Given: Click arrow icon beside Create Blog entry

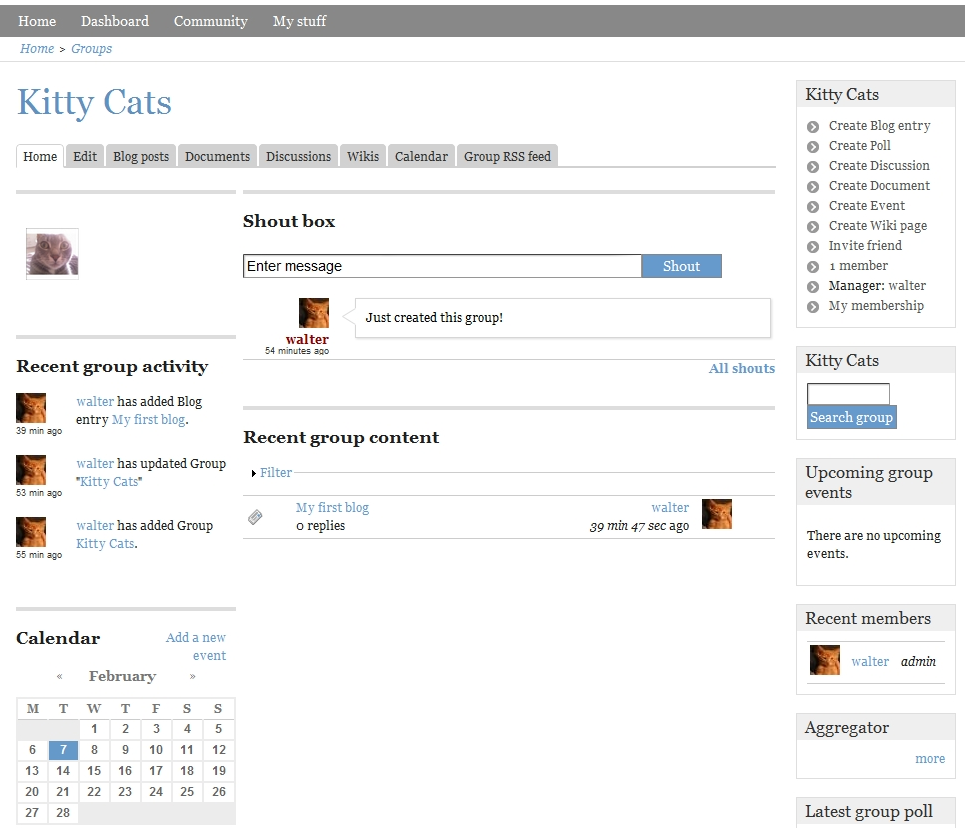Looking at the screenshot, I should pos(813,127).
